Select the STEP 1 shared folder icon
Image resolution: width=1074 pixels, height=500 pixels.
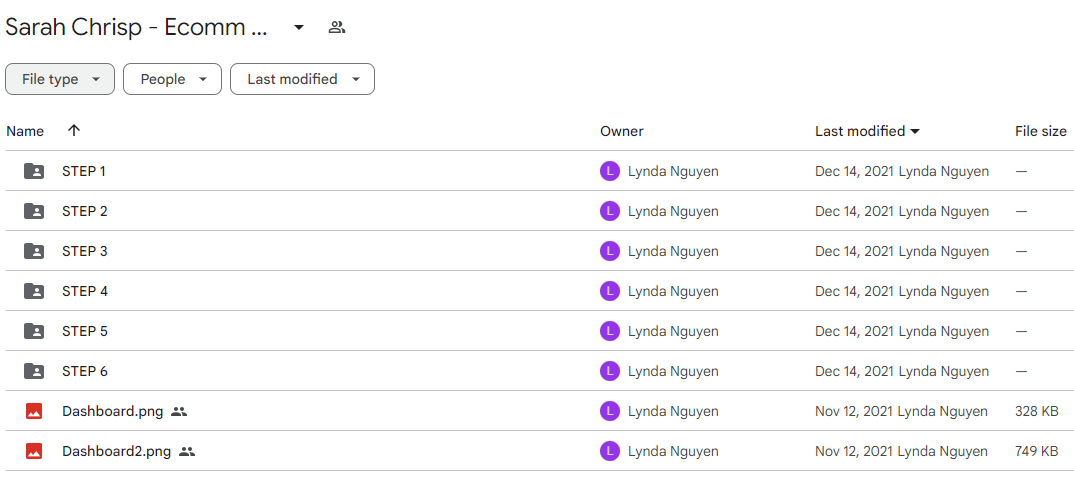[34, 171]
